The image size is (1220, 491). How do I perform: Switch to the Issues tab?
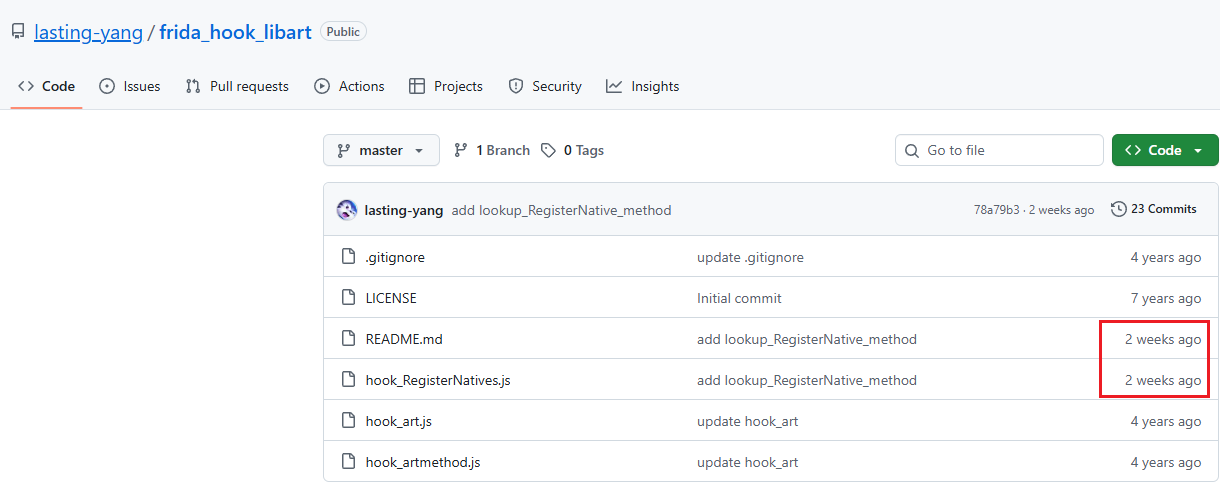coord(130,86)
